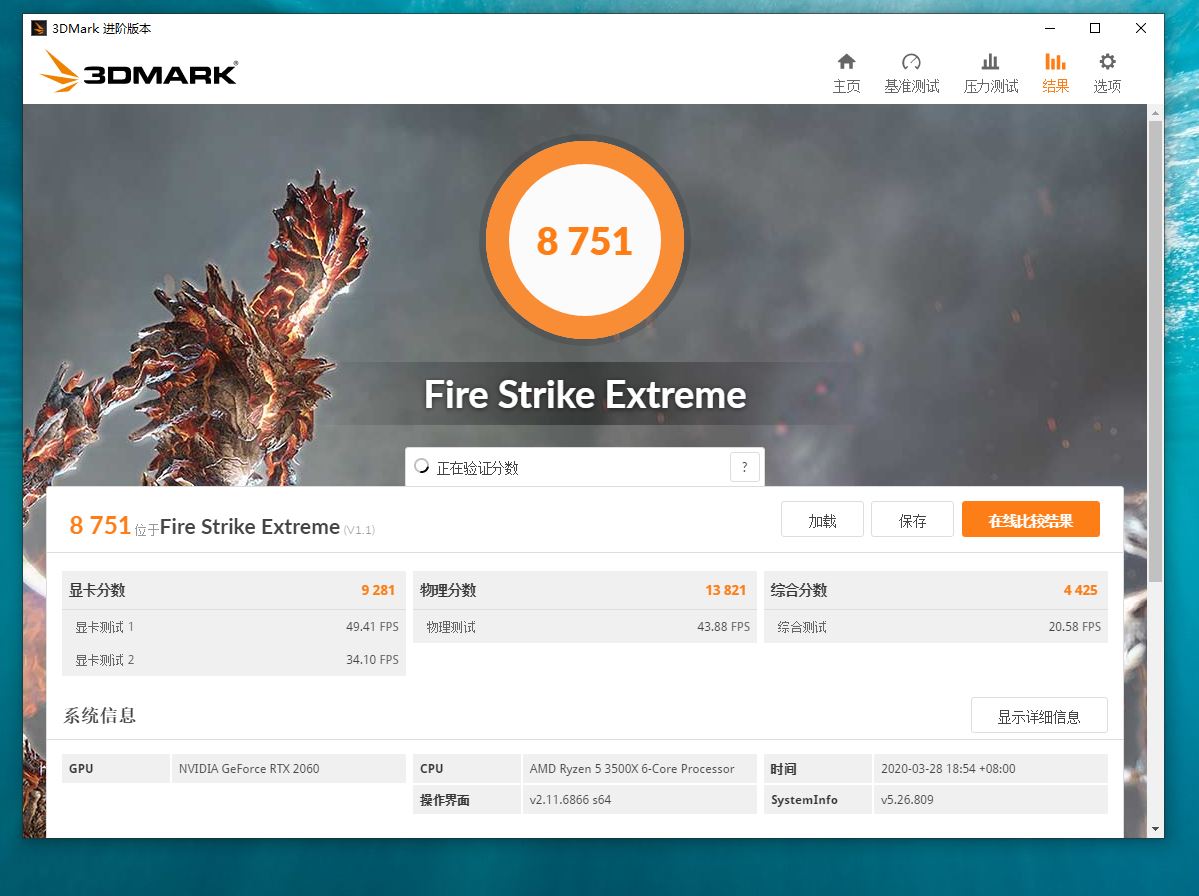Maximize the 3DMark window

pyautogui.click(x=1095, y=28)
